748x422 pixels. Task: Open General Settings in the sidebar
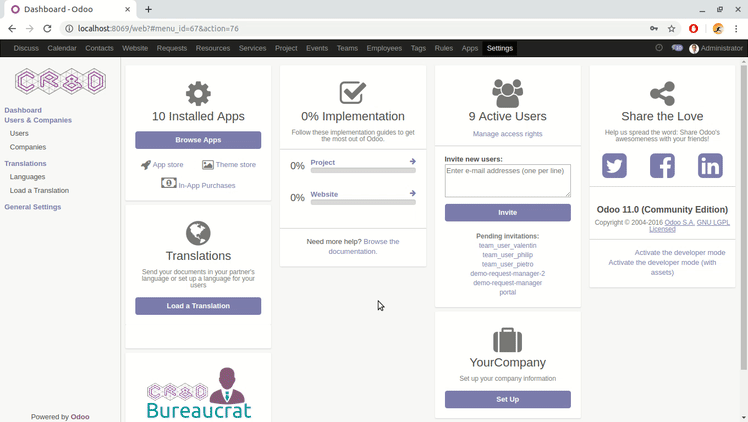[x=32, y=206]
